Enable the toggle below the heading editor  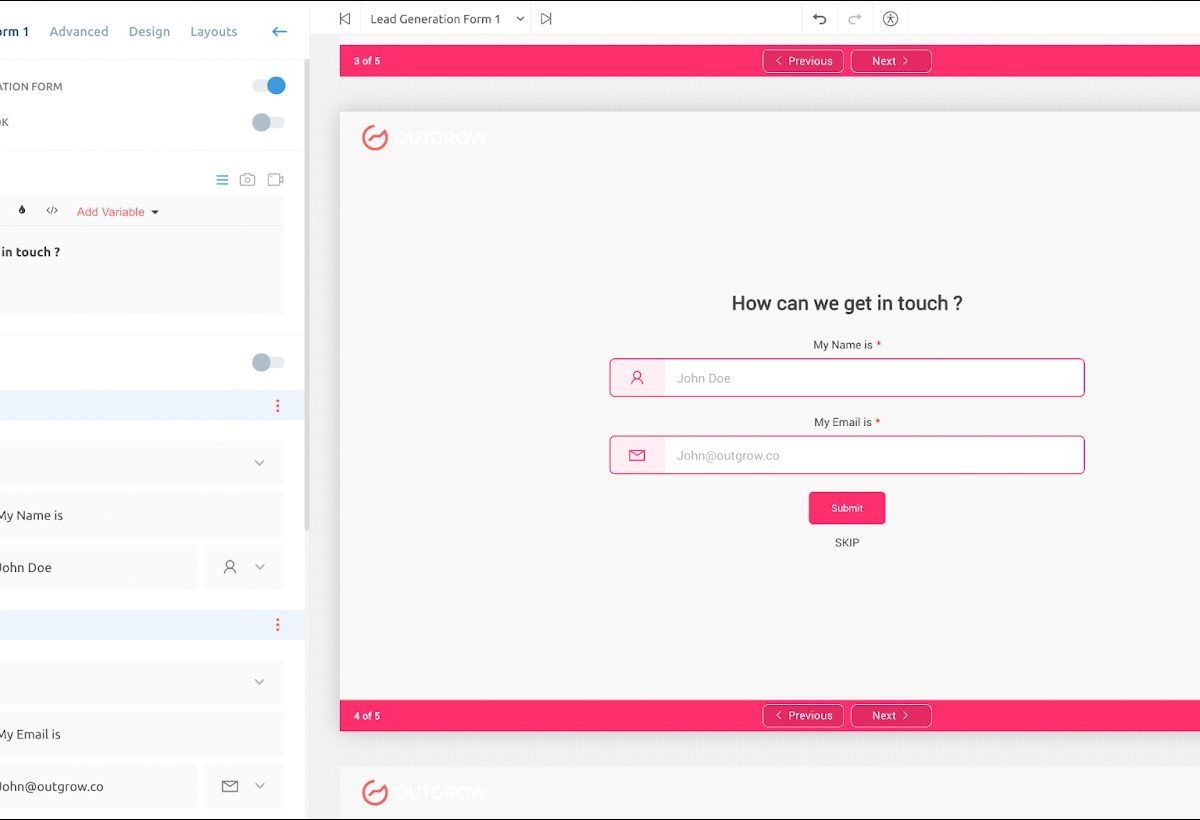pyautogui.click(x=268, y=362)
